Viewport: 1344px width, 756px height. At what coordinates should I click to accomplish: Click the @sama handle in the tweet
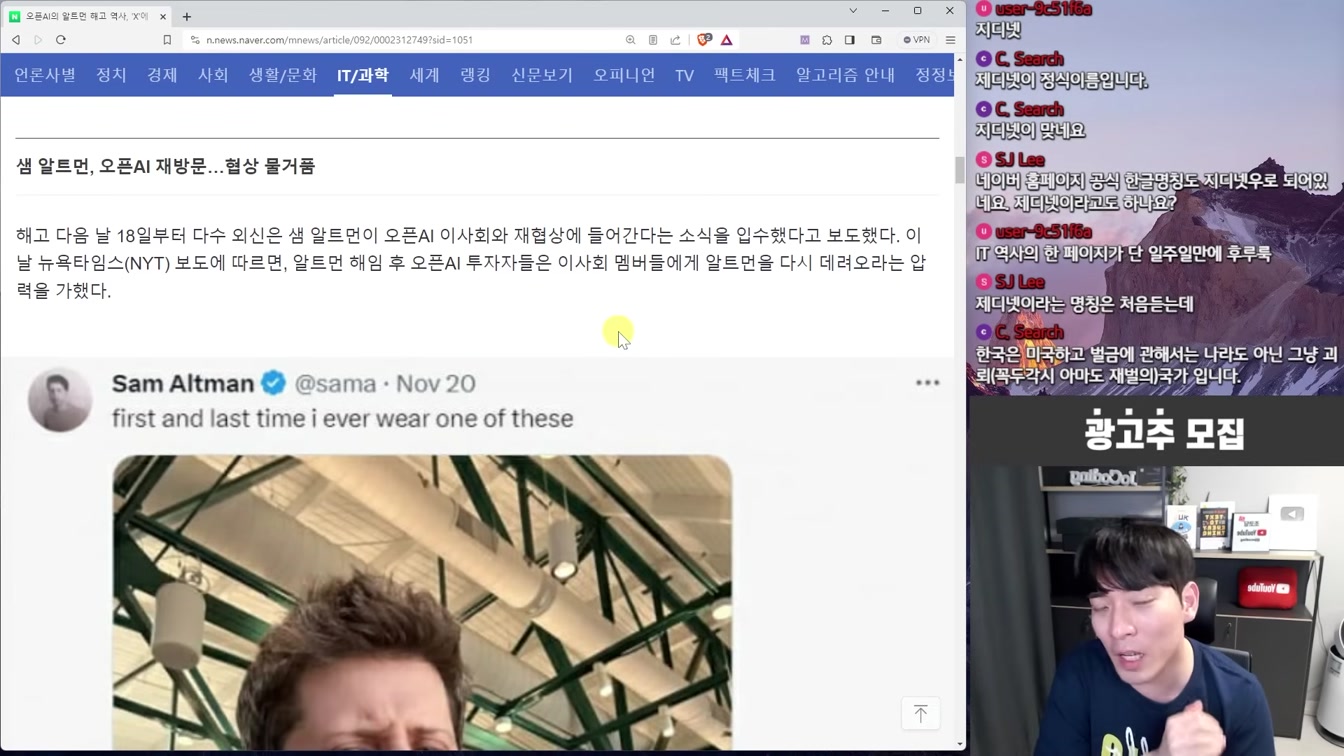[335, 383]
